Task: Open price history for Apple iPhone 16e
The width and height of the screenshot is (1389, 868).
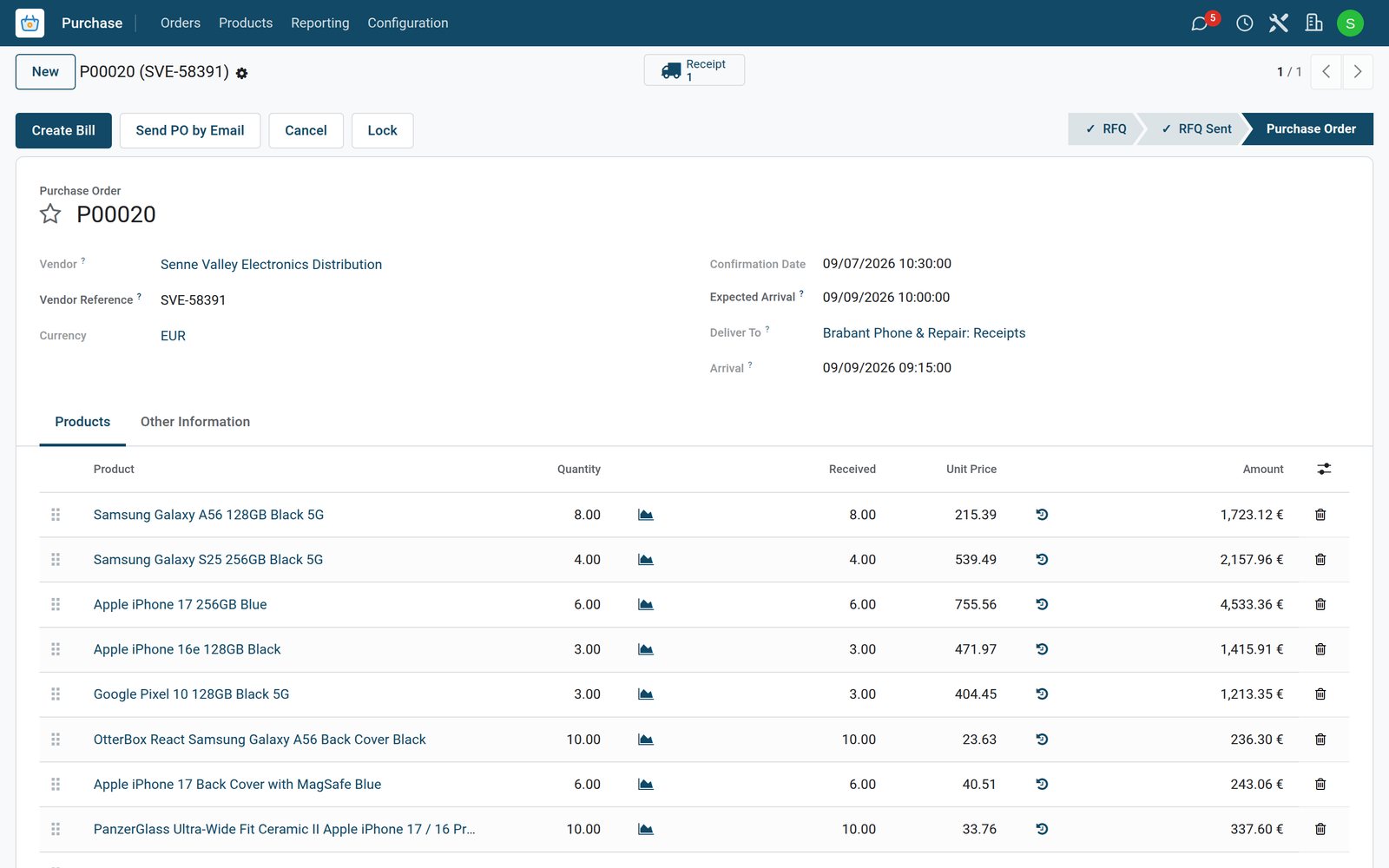Action: click(1042, 649)
